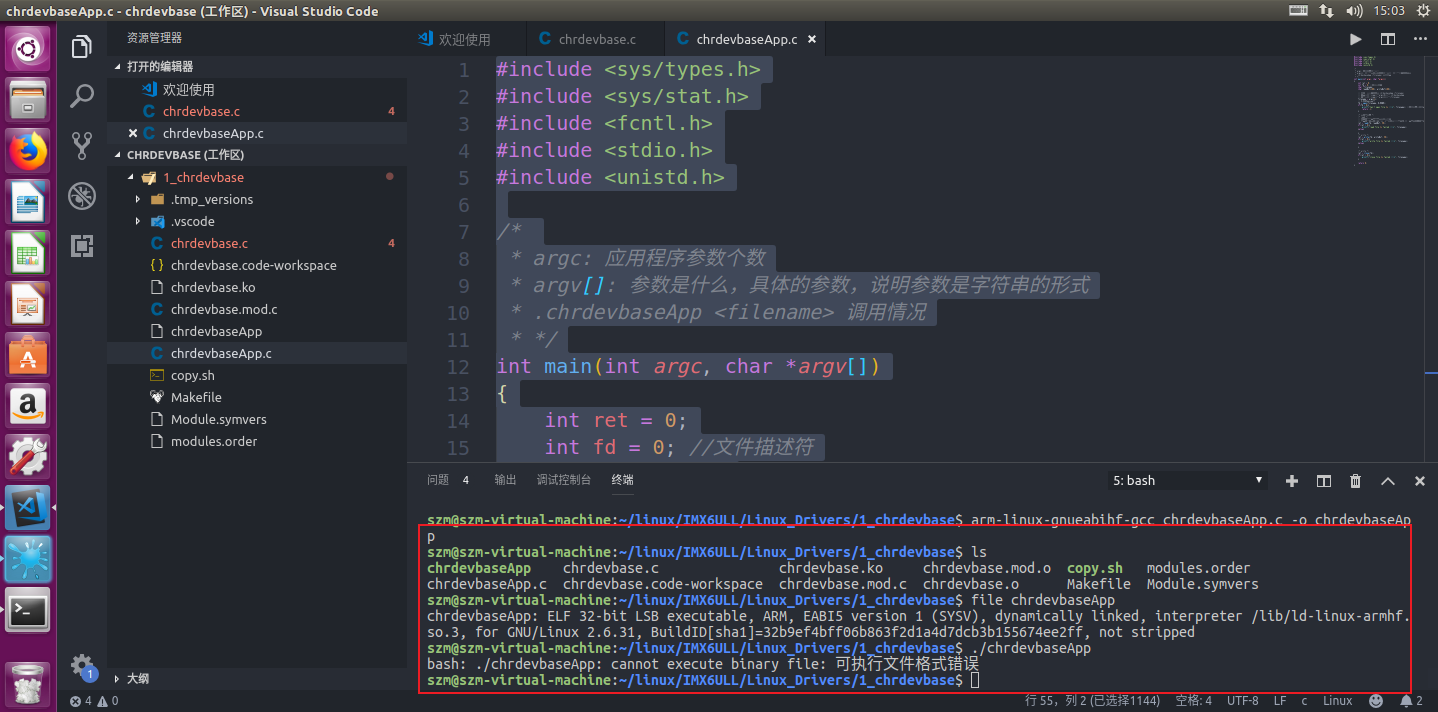Change file encoding via UTF-8 status item
Image resolution: width=1438 pixels, height=712 pixels.
click(1243, 701)
